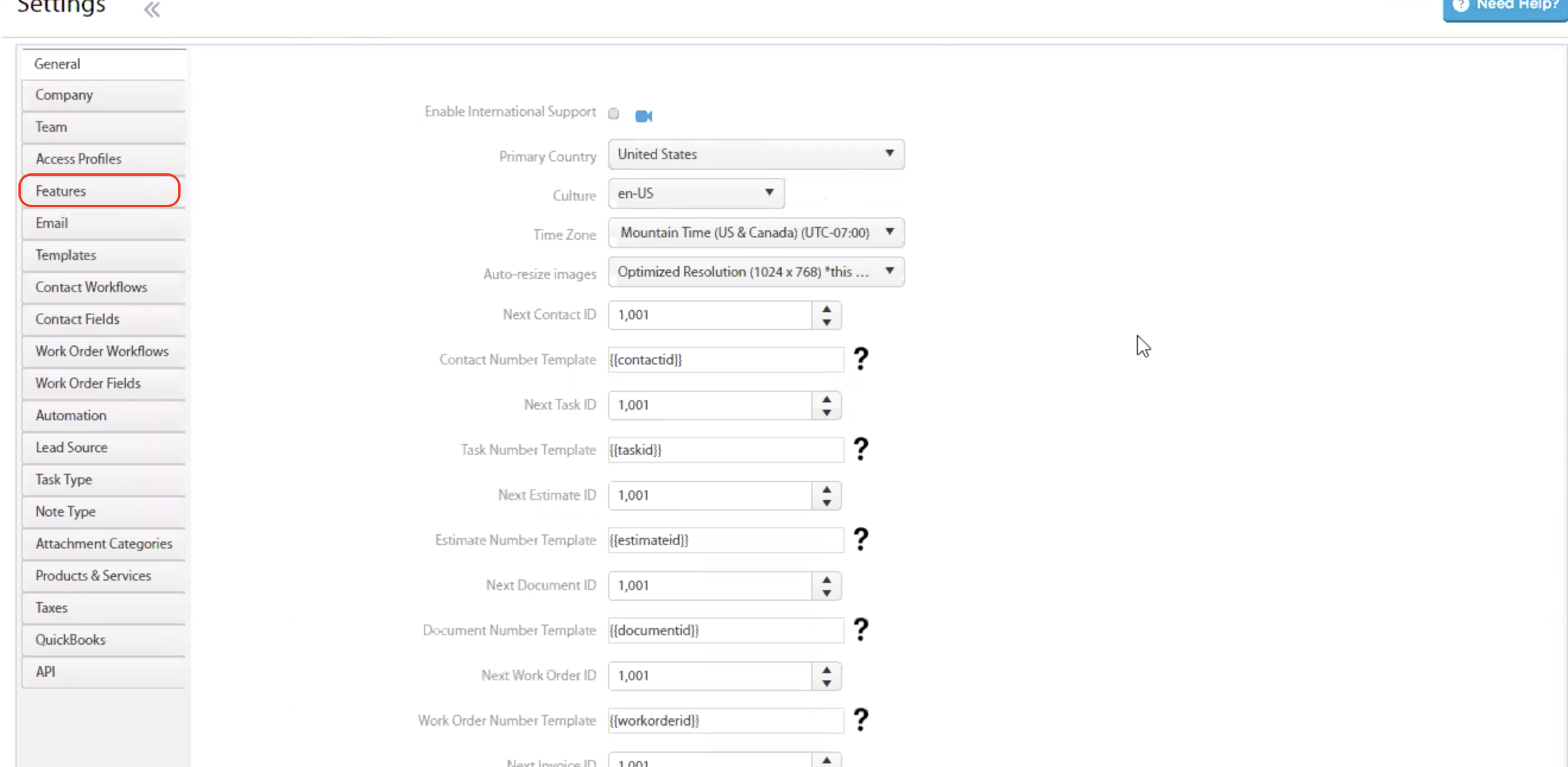Screen dimensions: 1568x767
Task: Open the Contact Workflows tab
Action: (103, 287)
